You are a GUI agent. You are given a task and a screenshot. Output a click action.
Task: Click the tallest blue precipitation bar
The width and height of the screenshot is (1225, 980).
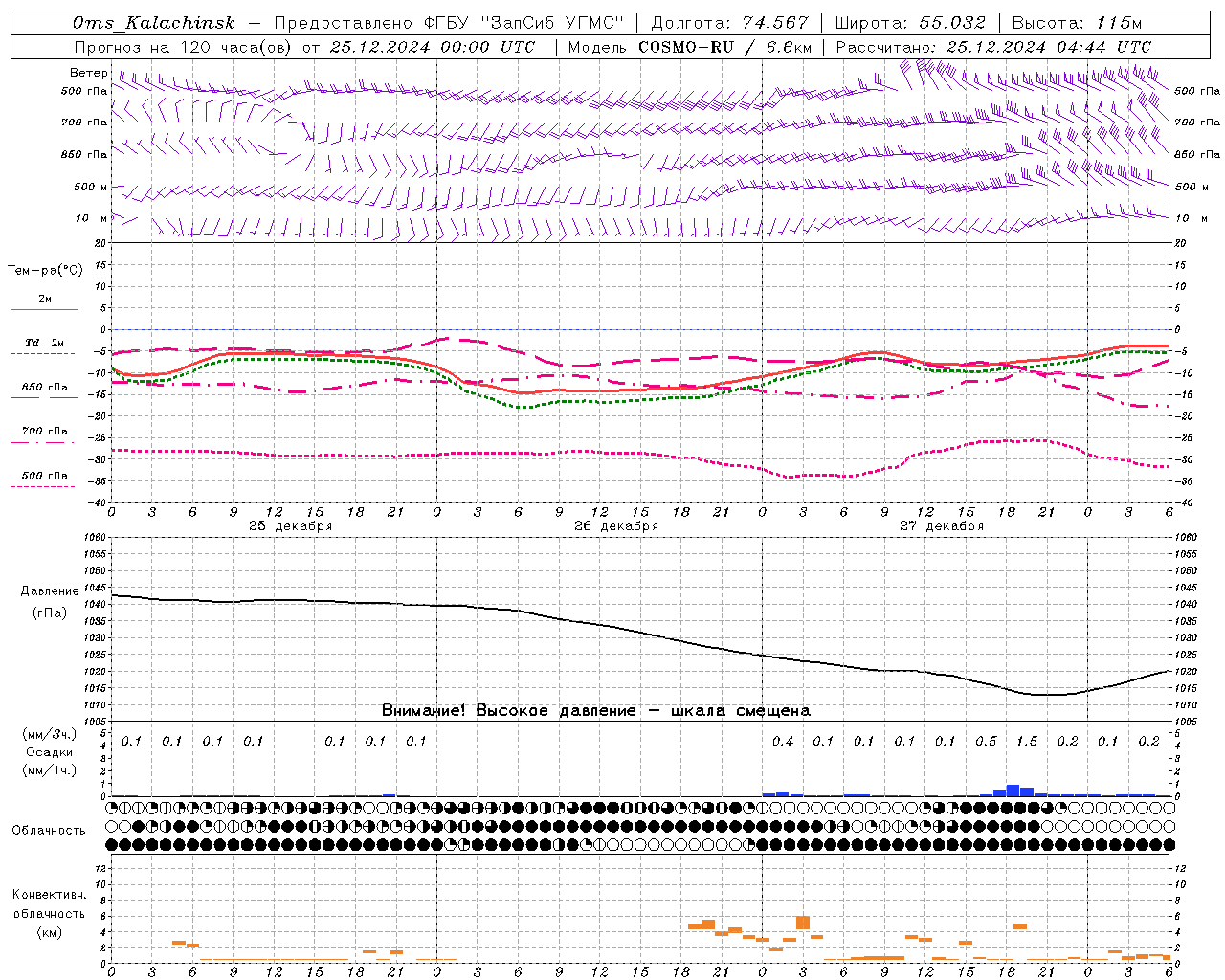(x=1013, y=791)
